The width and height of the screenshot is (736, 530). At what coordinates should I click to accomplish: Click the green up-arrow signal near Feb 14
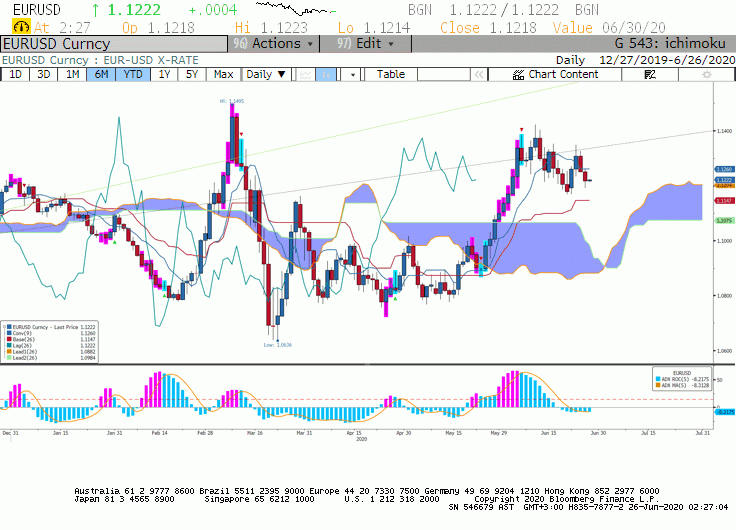[x=164, y=295]
